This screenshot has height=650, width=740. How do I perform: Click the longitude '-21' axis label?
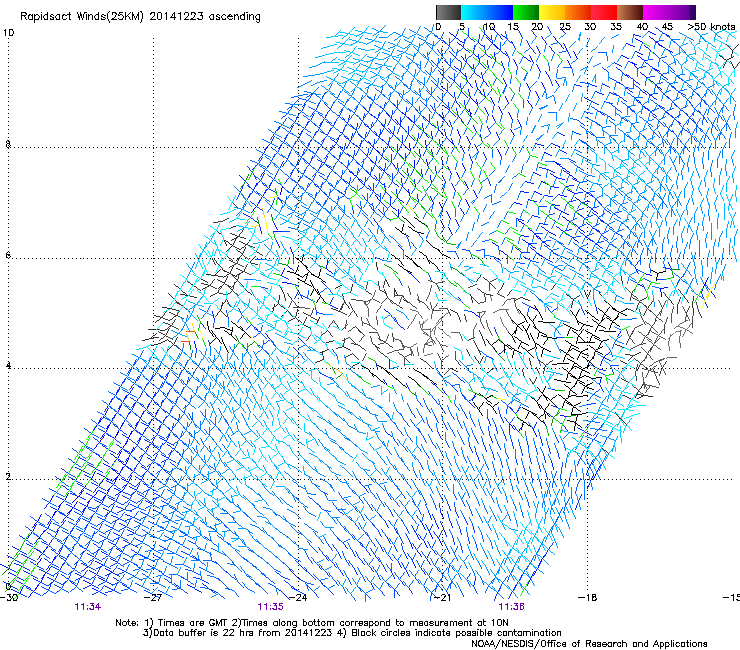tap(442, 598)
